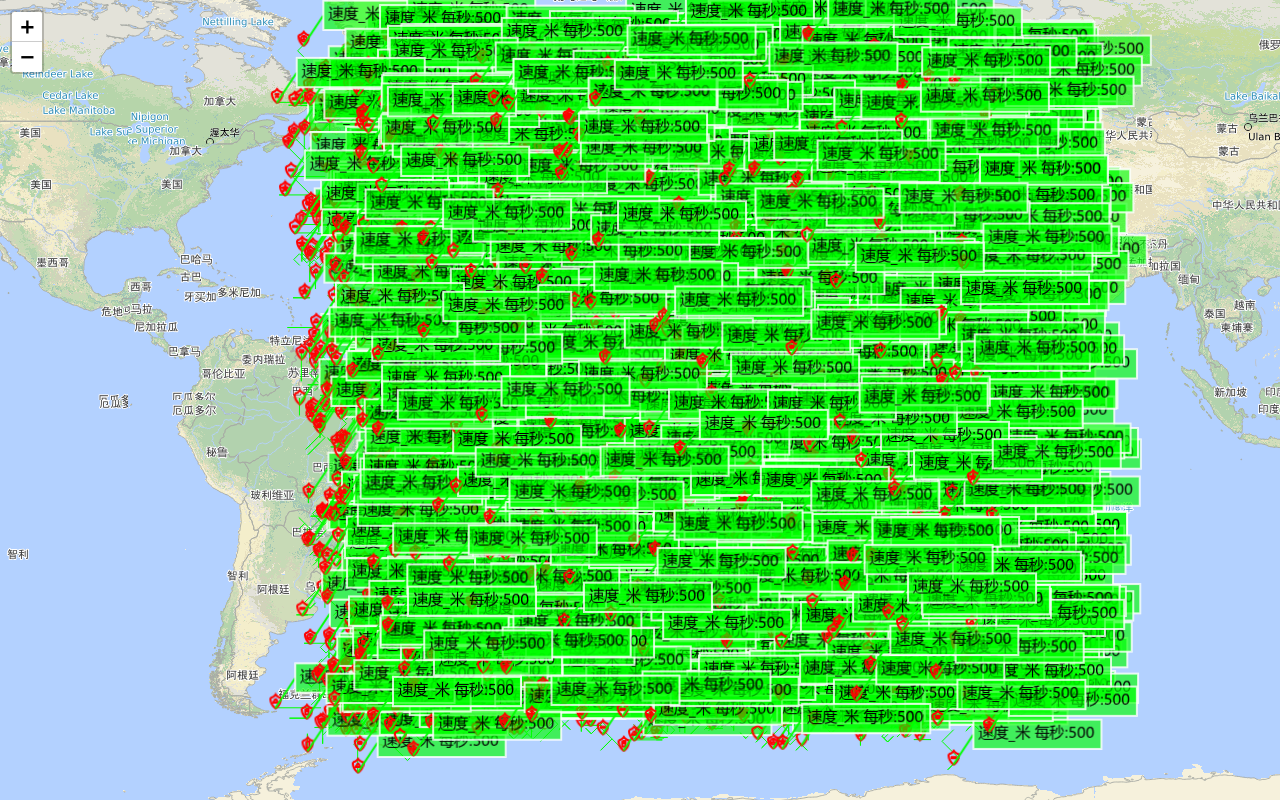Click the Nipigon map label

150,117
